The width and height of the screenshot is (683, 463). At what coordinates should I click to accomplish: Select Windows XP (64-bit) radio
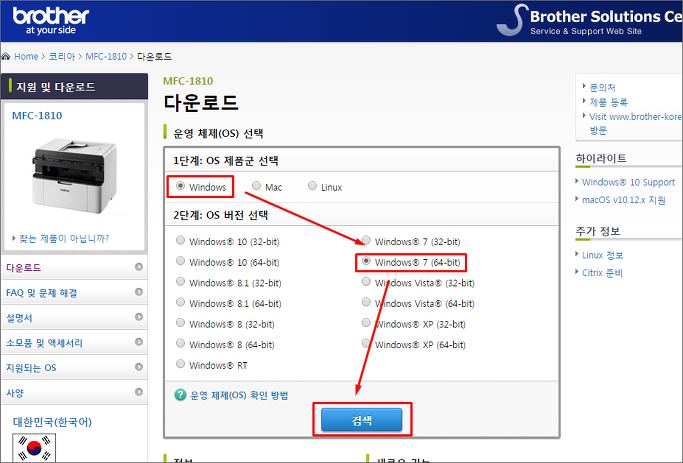[366, 343]
